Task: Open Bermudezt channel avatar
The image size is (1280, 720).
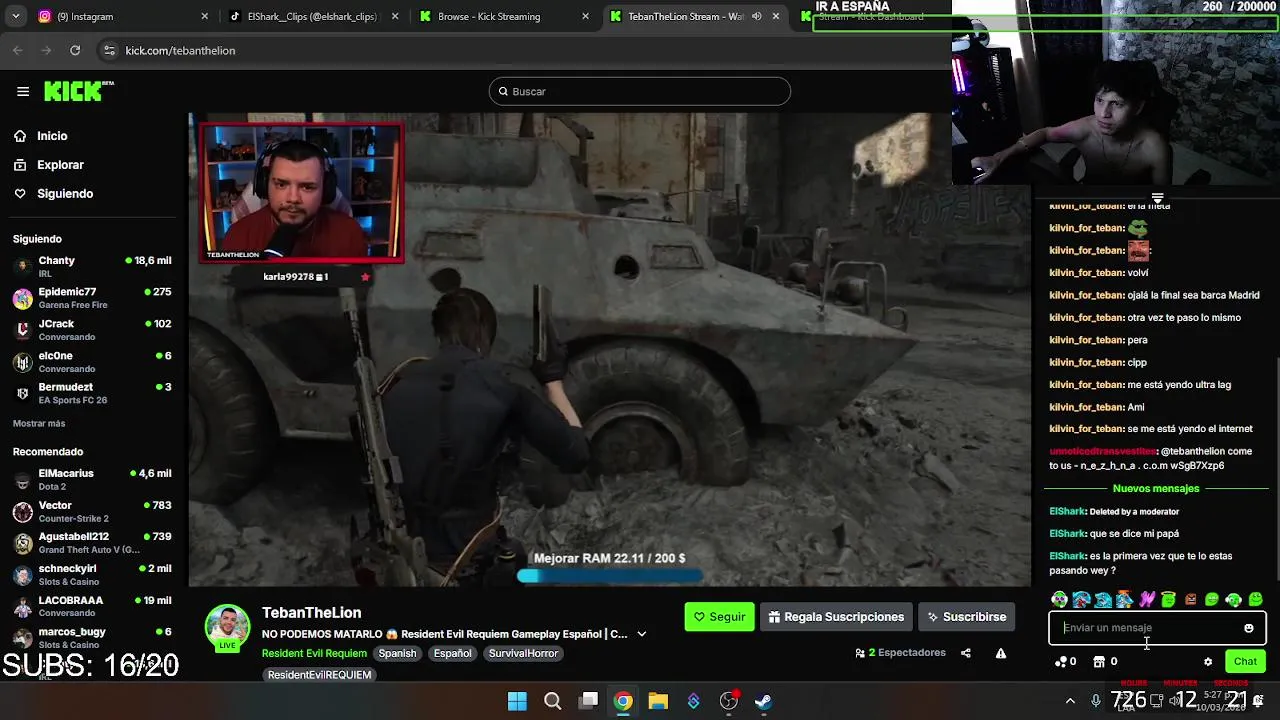Action: [x=22, y=393]
